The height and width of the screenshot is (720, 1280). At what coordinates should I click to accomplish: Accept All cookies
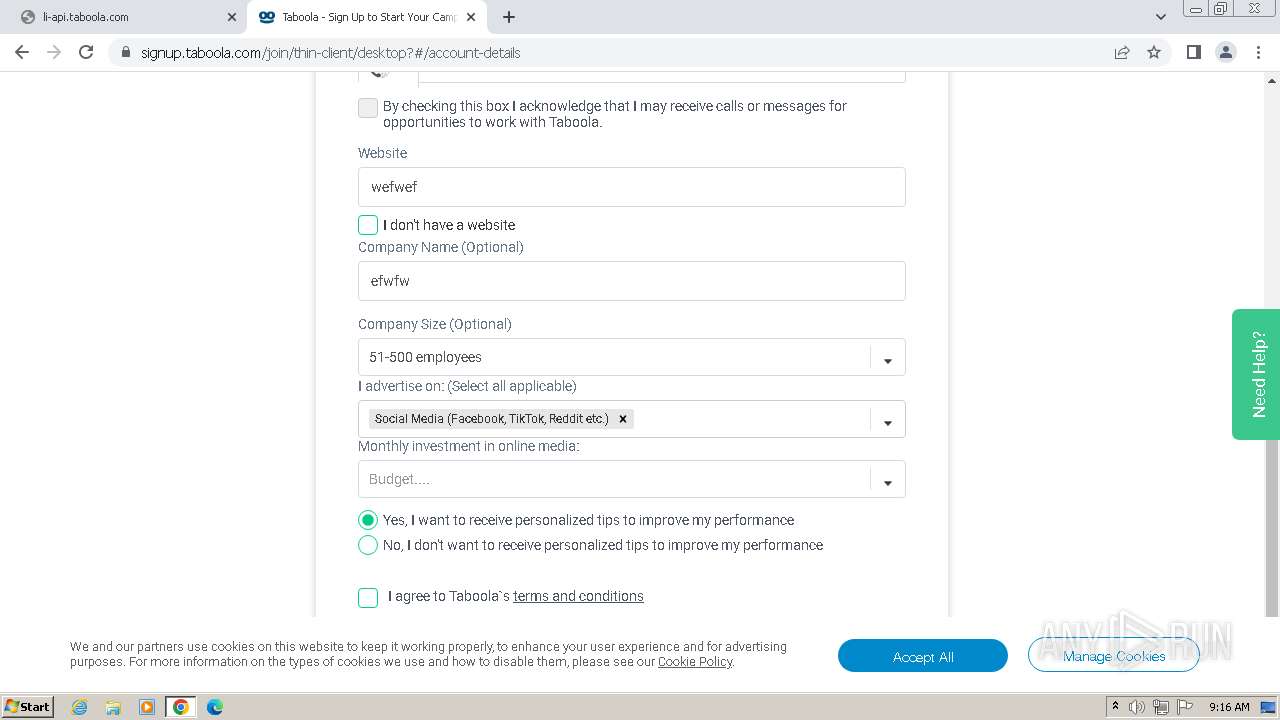923,656
